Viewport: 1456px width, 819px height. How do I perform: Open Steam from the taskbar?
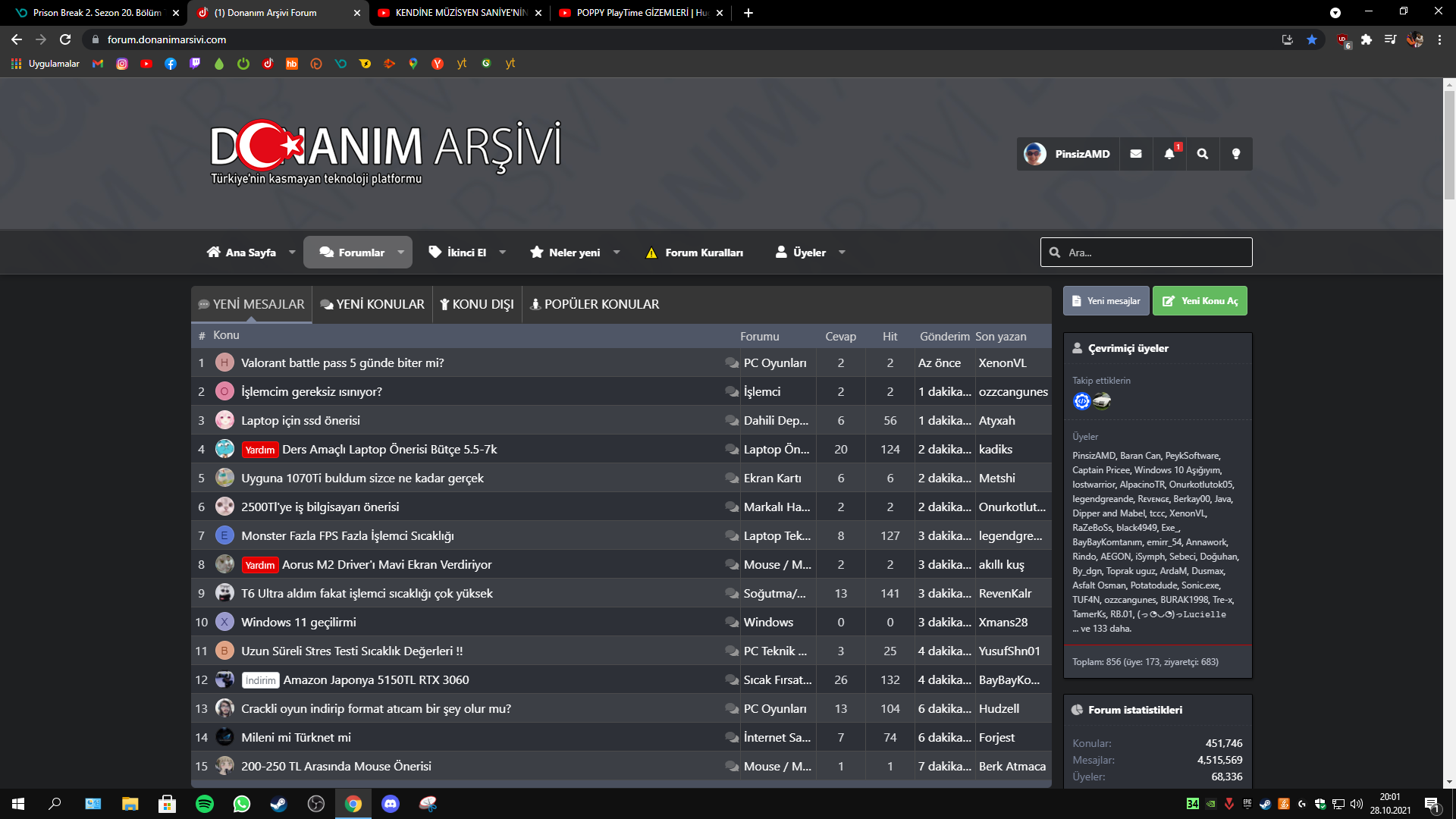pyautogui.click(x=279, y=804)
